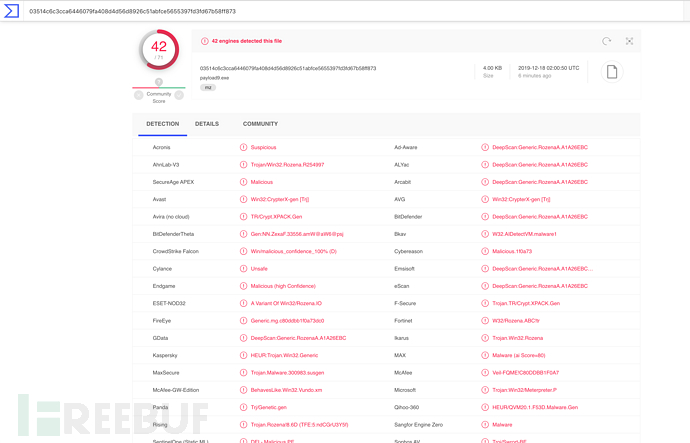
Task: Click the warning icon in CrowdStrike Falcon row
Action: point(243,251)
